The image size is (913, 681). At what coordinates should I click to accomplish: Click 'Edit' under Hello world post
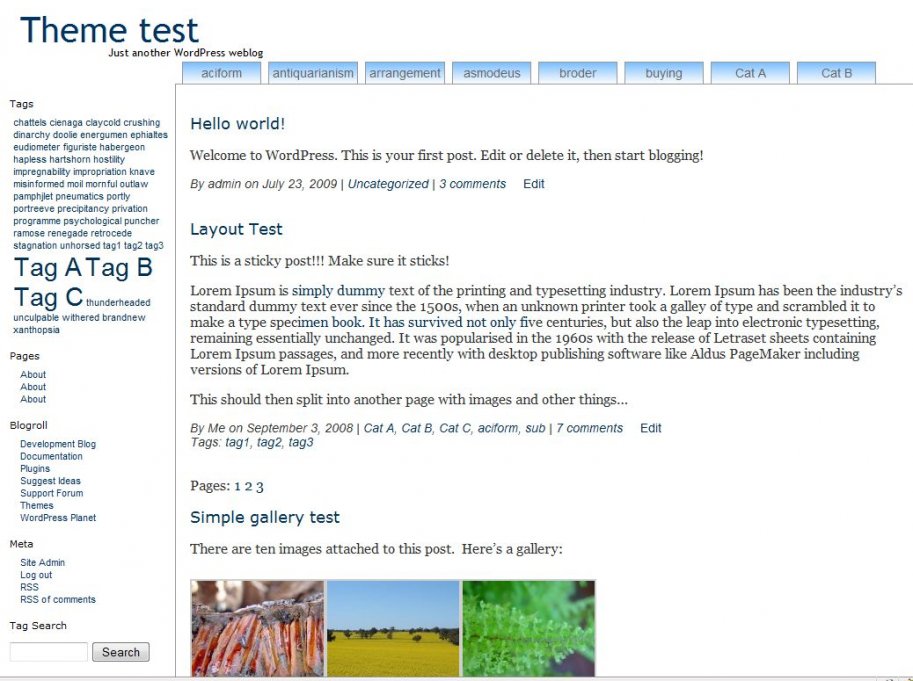coord(534,184)
